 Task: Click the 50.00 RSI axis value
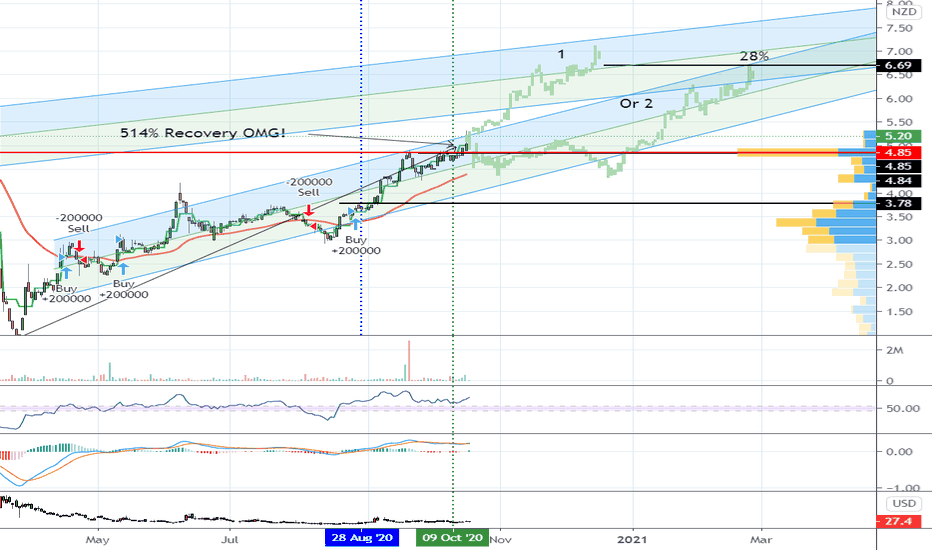902,408
